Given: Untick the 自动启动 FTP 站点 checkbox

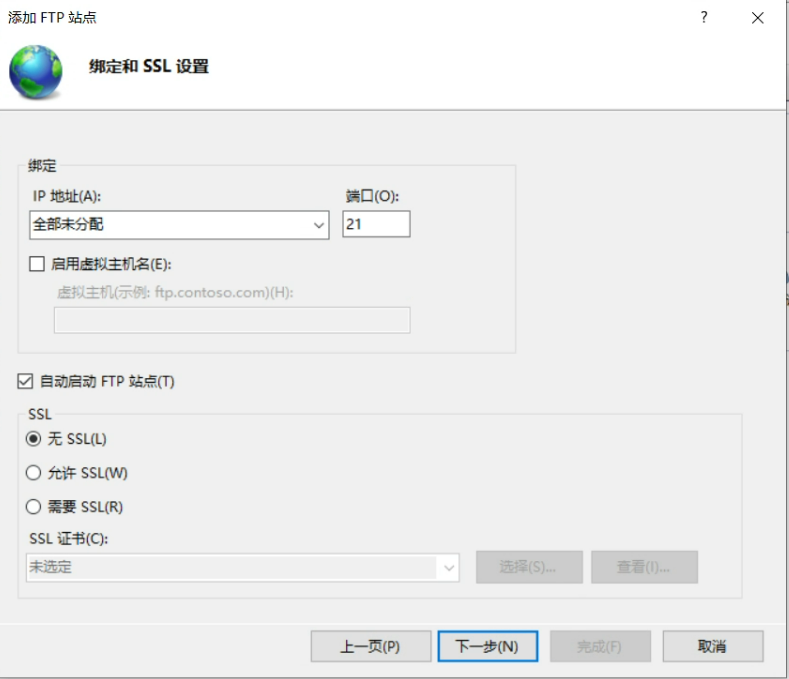Looking at the screenshot, I should tap(26, 381).
